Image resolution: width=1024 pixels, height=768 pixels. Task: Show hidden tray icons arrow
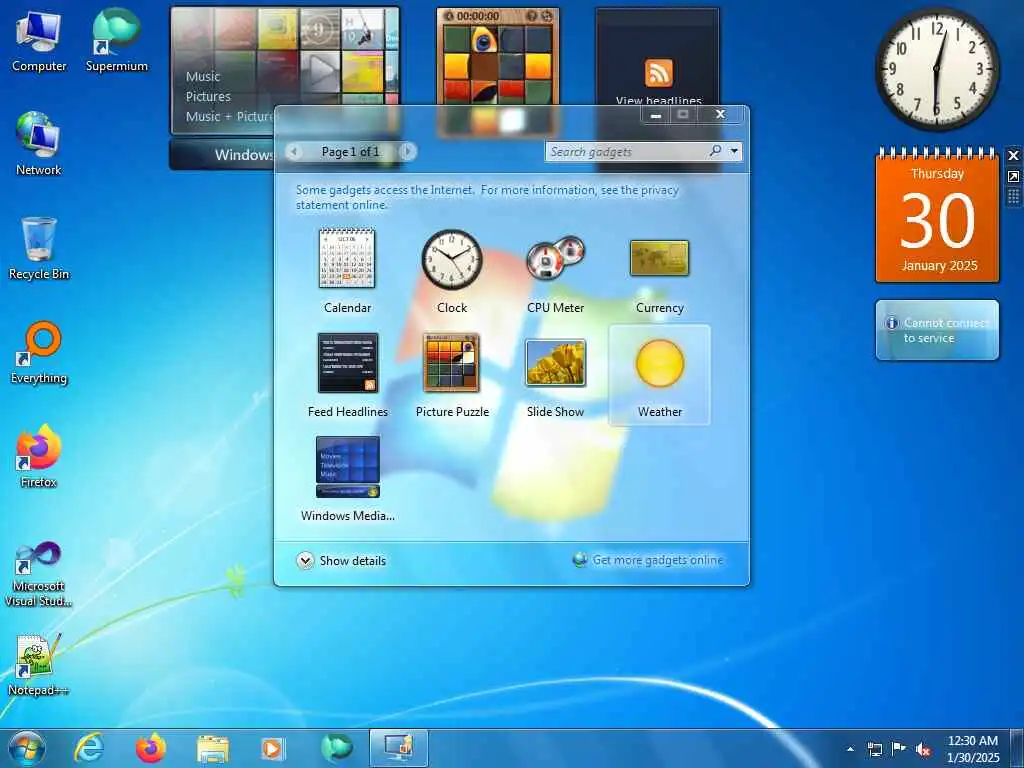pos(850,749)
